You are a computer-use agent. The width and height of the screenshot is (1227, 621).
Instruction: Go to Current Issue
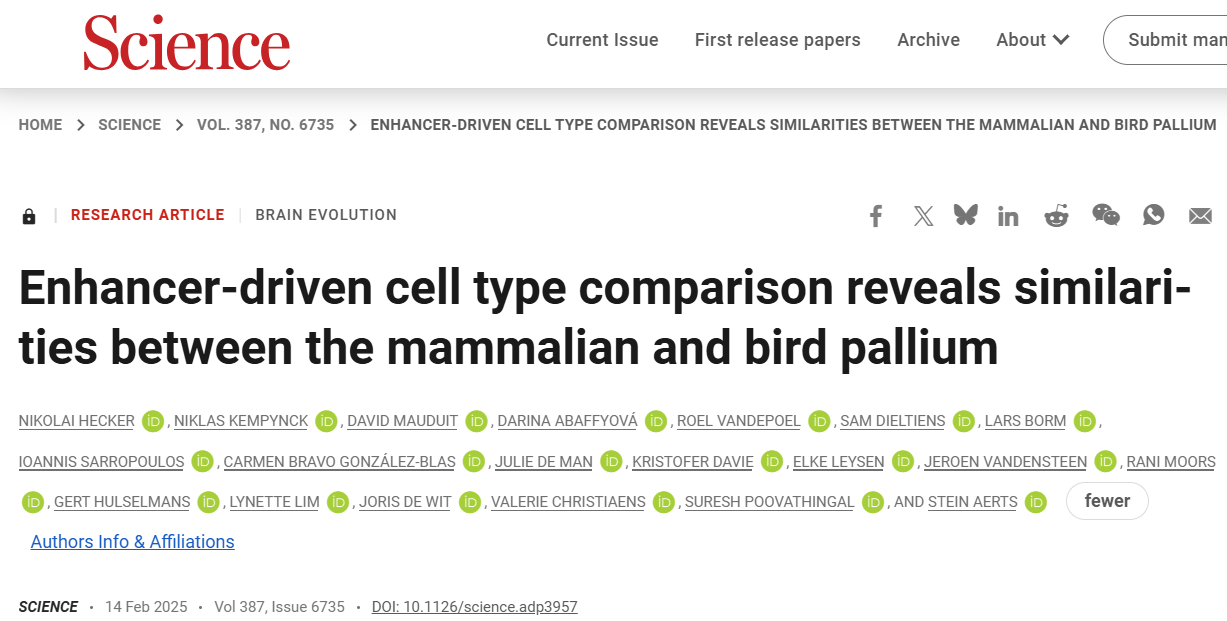point(602,40)
